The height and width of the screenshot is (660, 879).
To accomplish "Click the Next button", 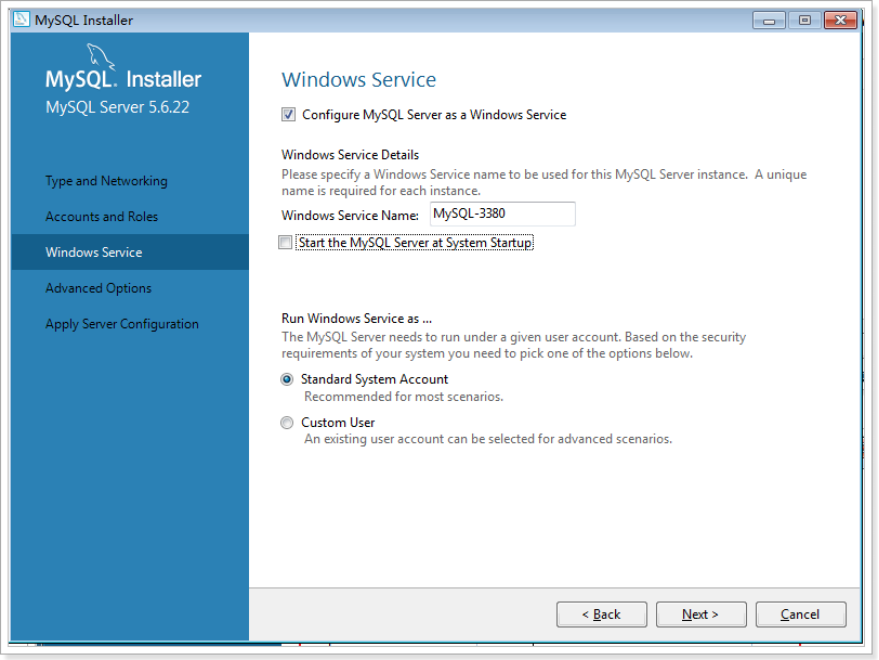I will (x=701, y=615).
